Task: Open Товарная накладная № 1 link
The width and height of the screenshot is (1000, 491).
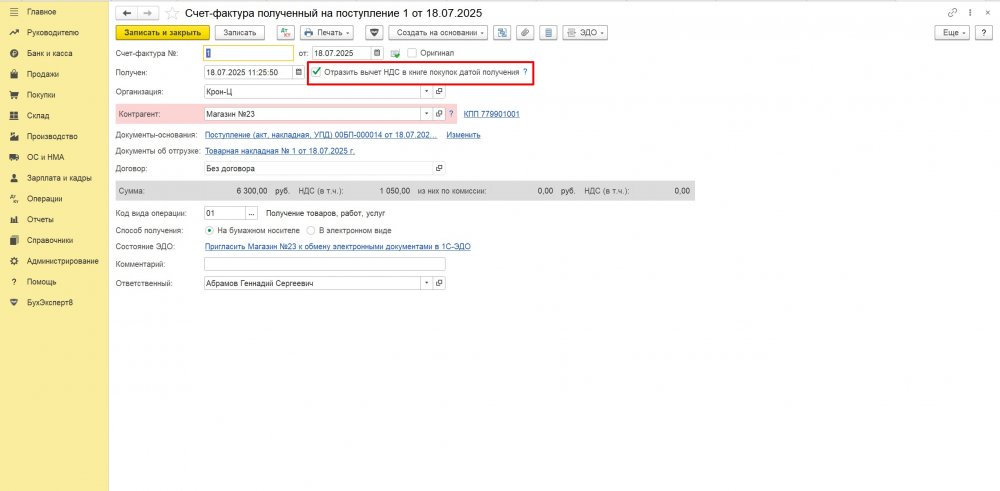Action: [x=280, y=151]
